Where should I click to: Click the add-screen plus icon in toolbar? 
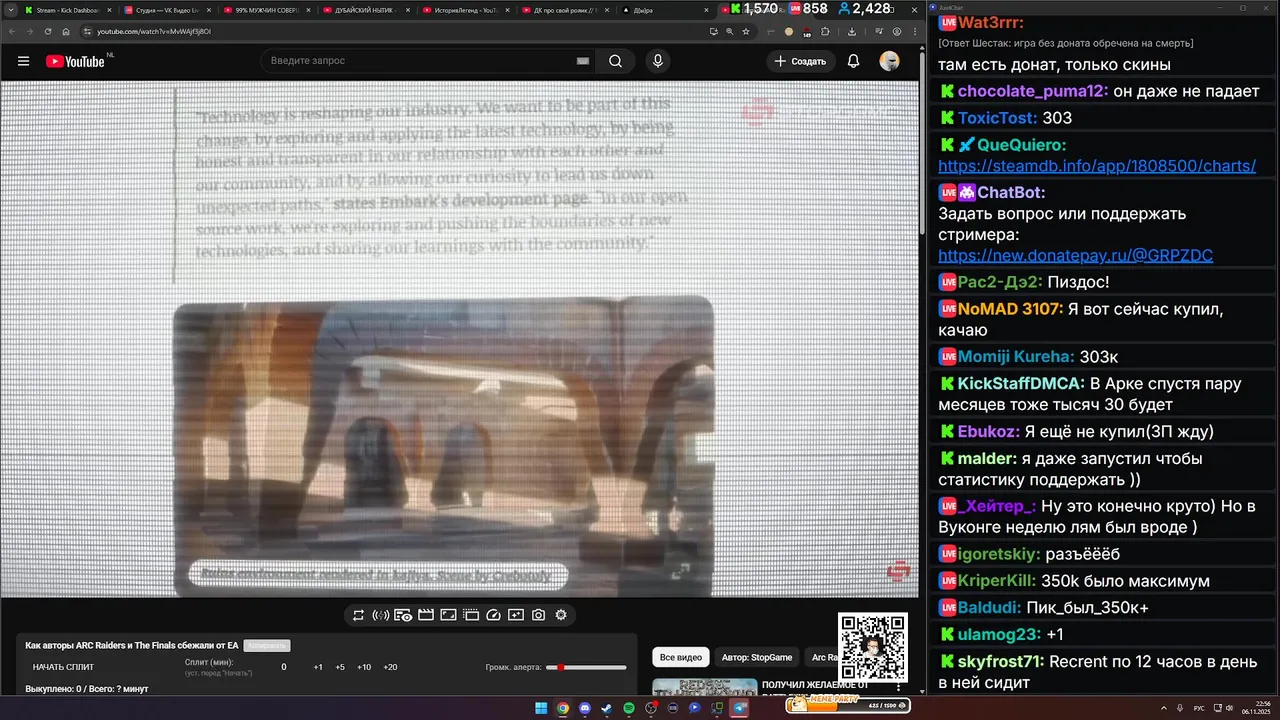(516, 615)
